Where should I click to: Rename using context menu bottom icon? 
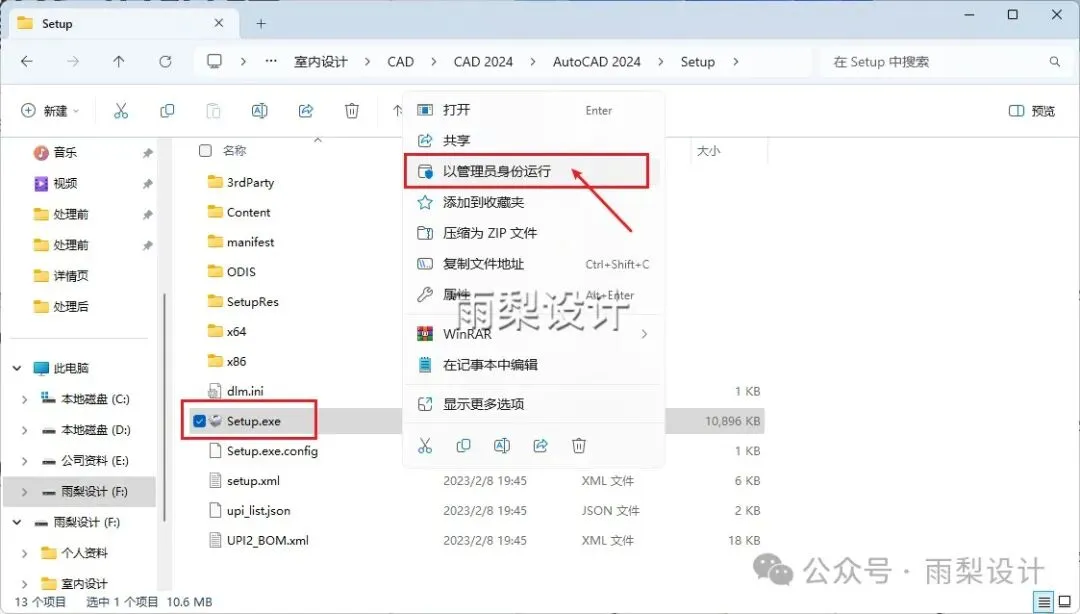[502, 446]
